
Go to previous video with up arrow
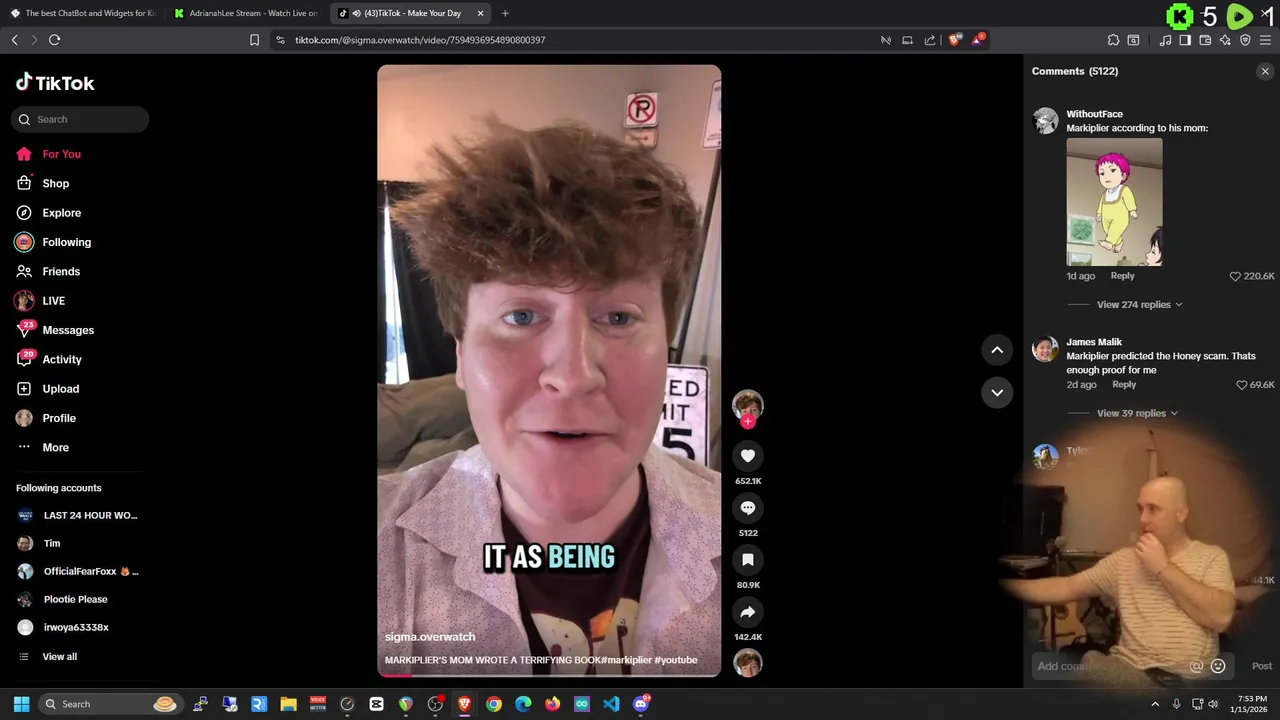997,349
